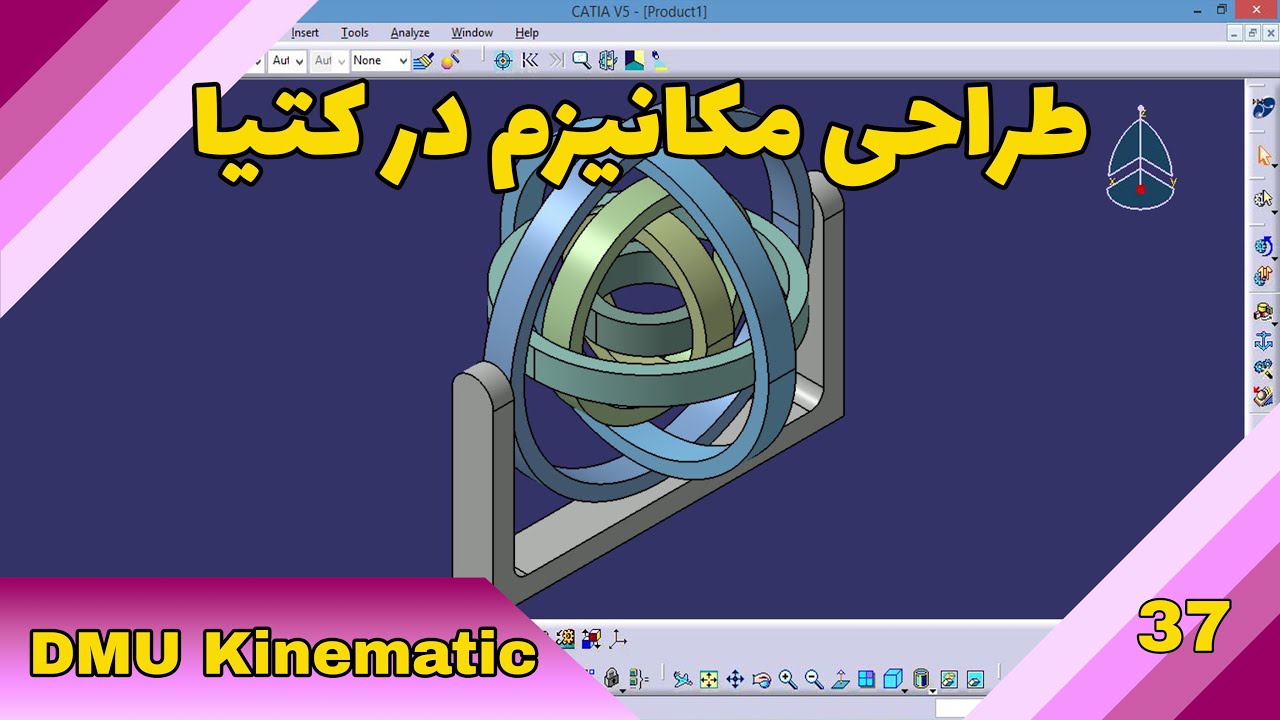The image size is (1280, 720).
Task: Click the compass at top right of viewport
Action: pos(1141,158)
